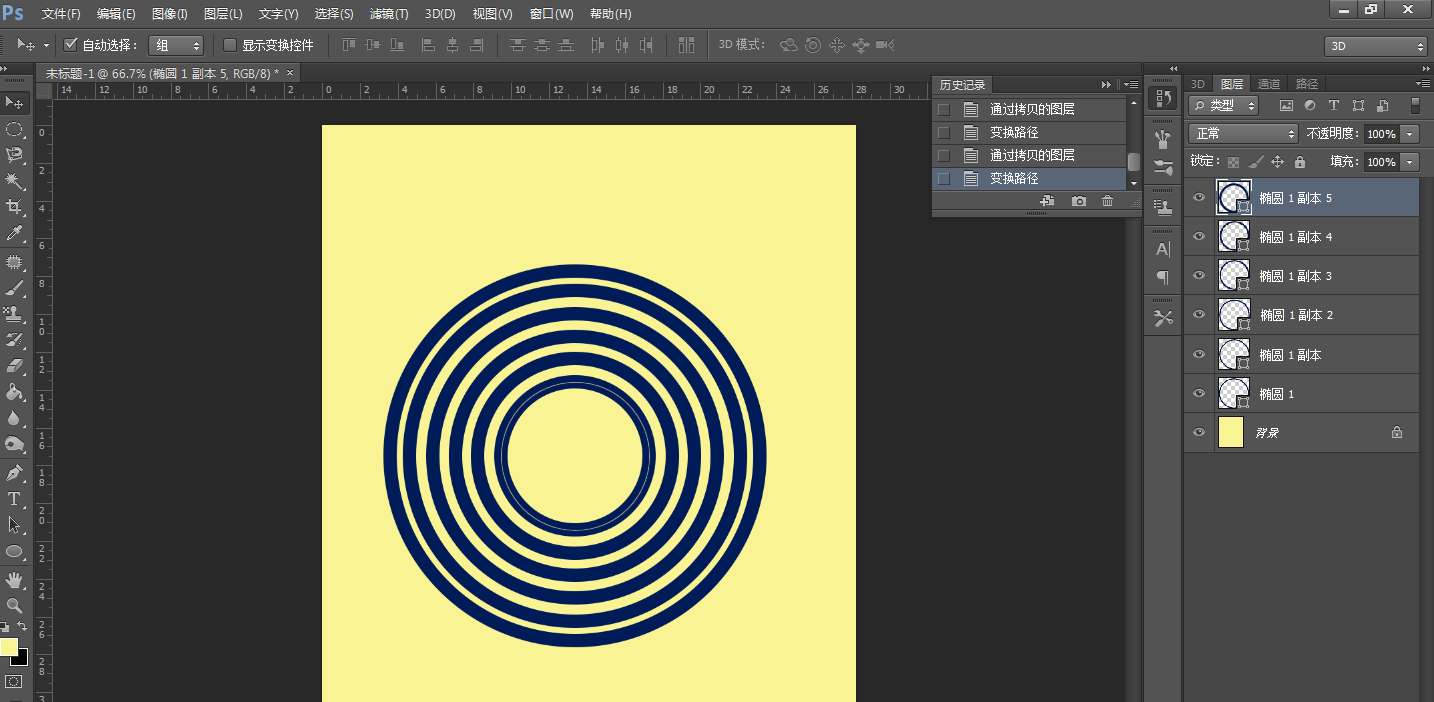The image size is (1434, 702).
Task: Select the Healing Brush tool
Action: (x=15, y=262)
